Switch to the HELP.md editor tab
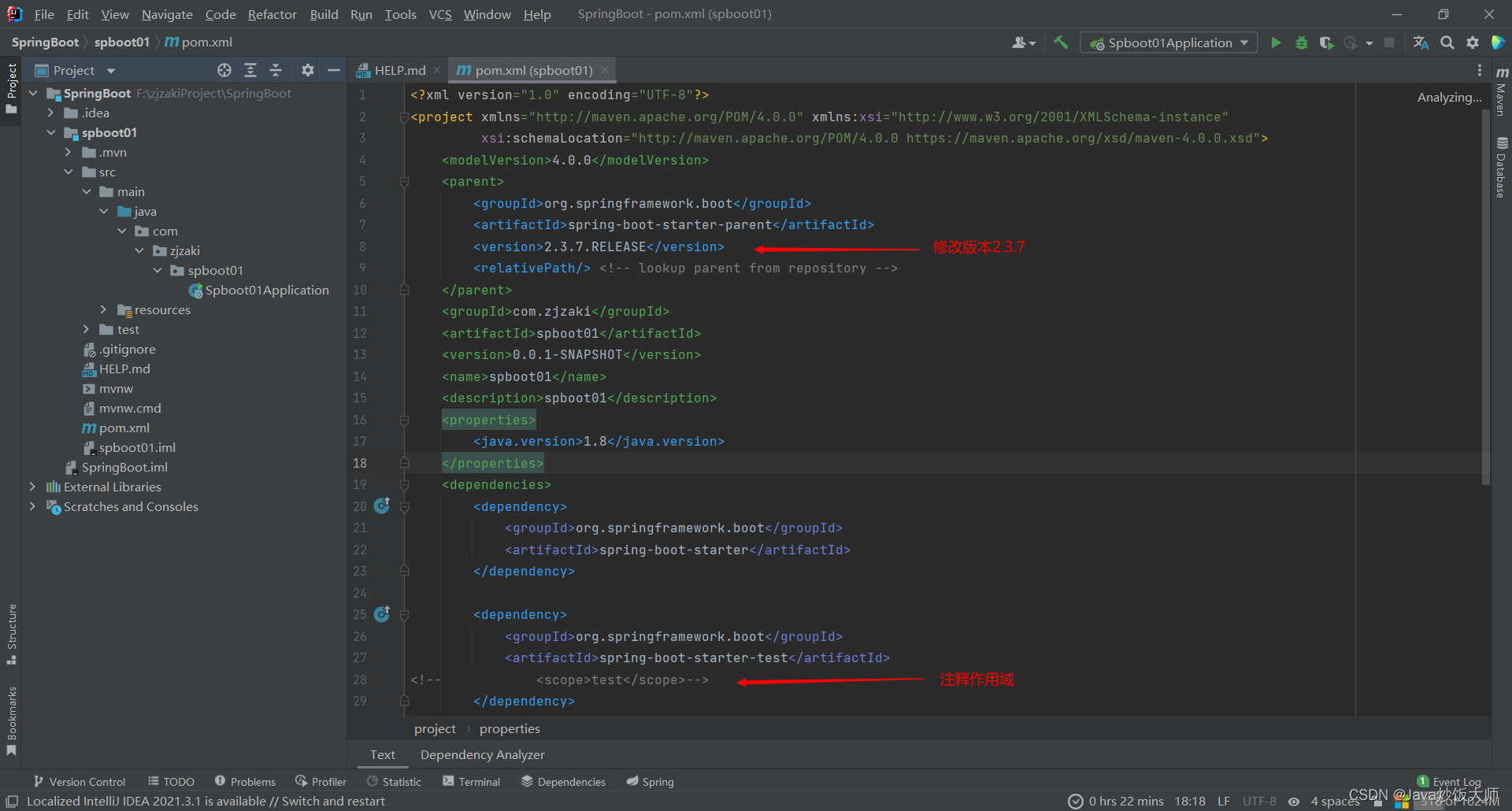 coord(398,70)
